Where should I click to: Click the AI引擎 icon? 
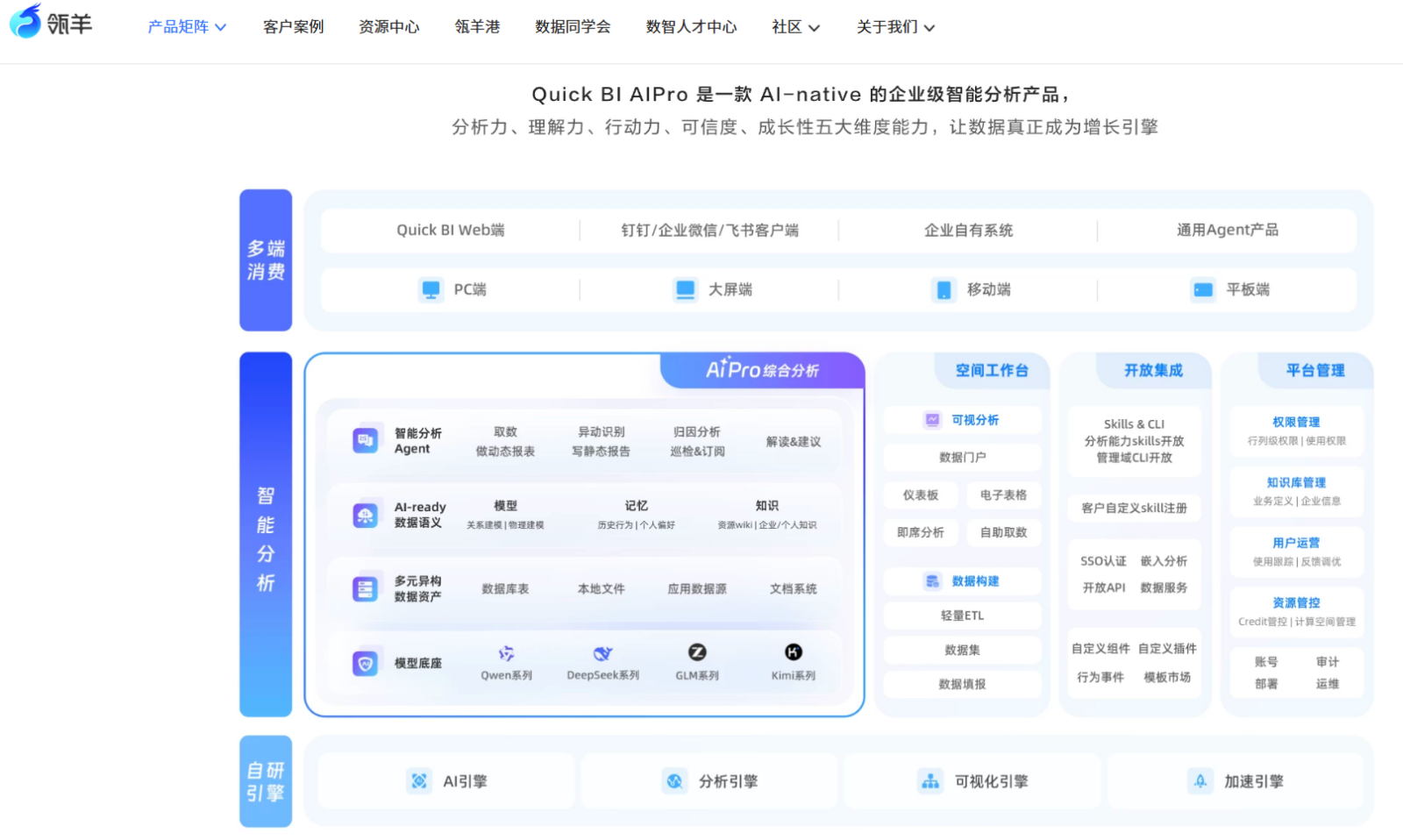(x=419, y=780)
